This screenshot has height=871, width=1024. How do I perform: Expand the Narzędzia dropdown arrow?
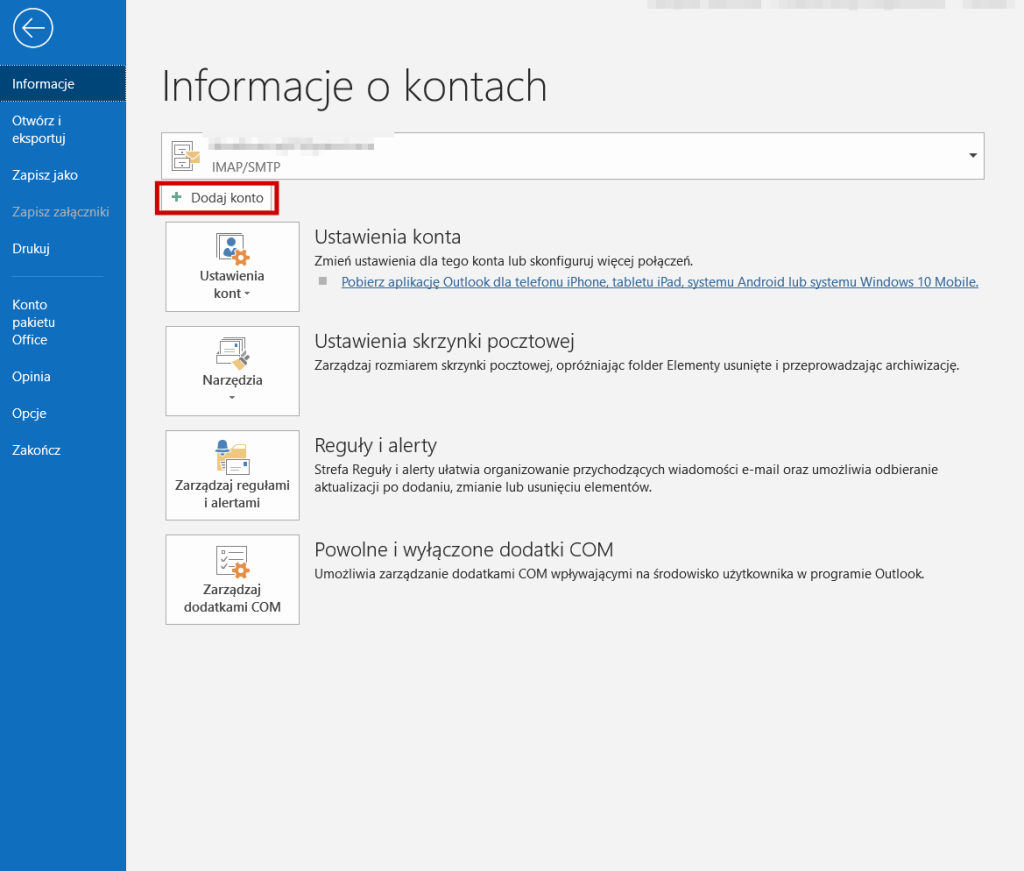point(232,398)
